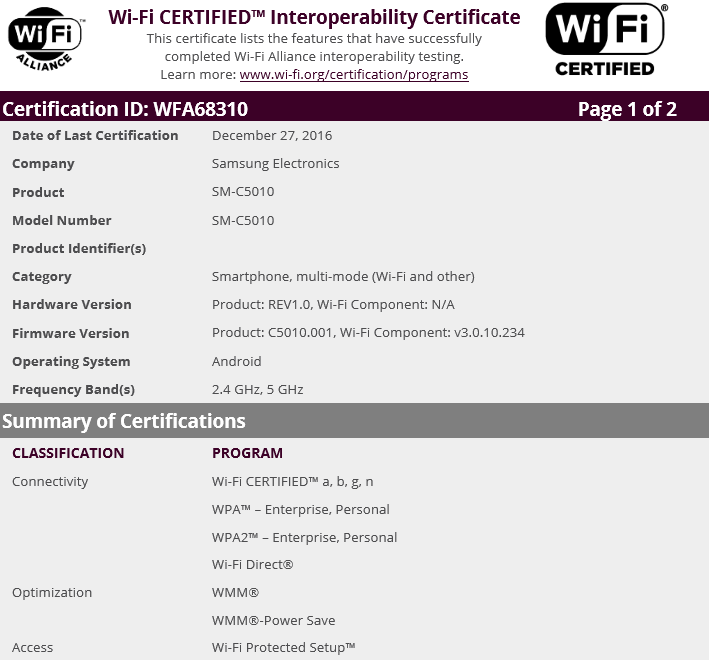Select the Wi-Fi Direct program entry

pos(252,565)
